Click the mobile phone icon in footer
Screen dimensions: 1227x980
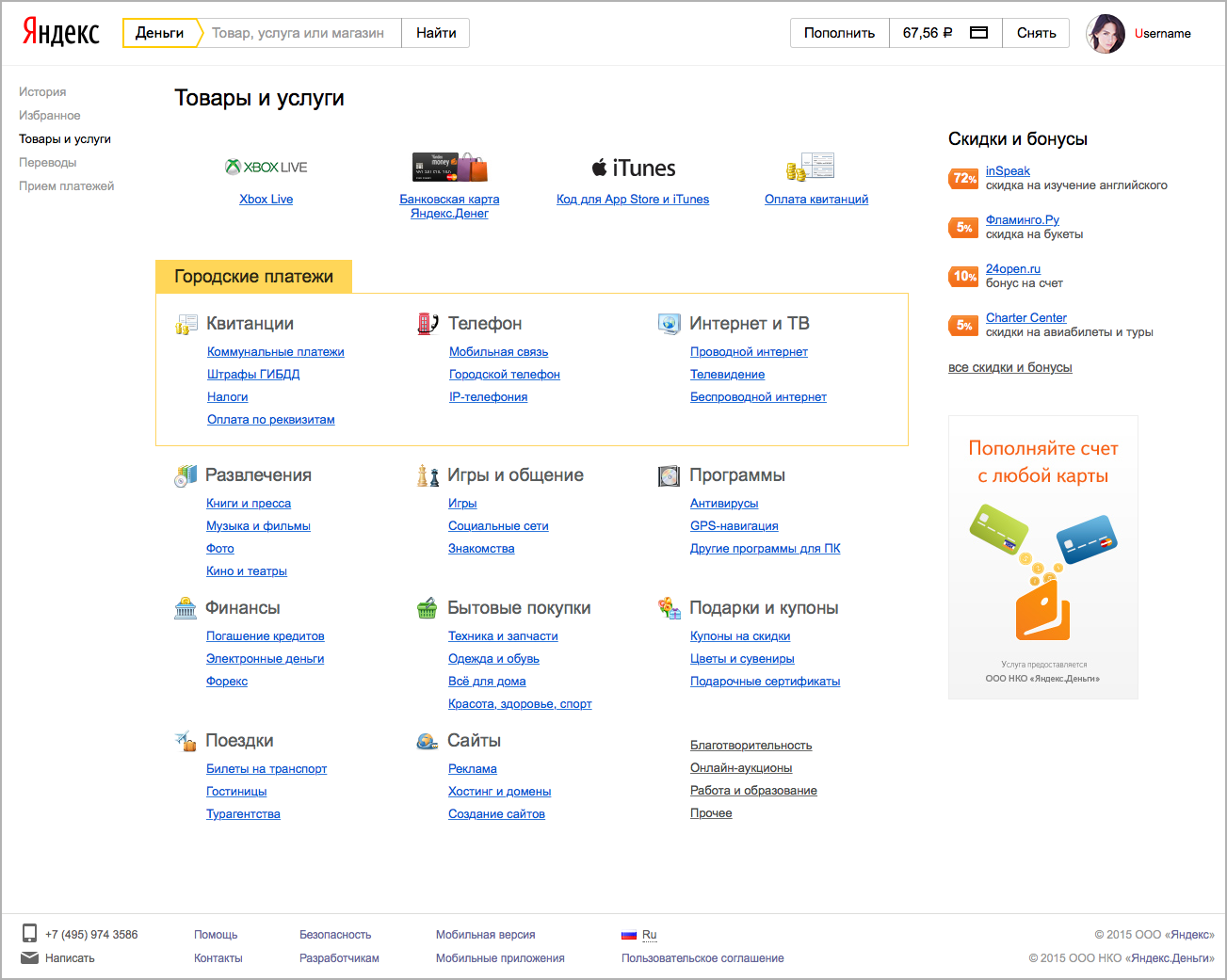coord(29,933)
